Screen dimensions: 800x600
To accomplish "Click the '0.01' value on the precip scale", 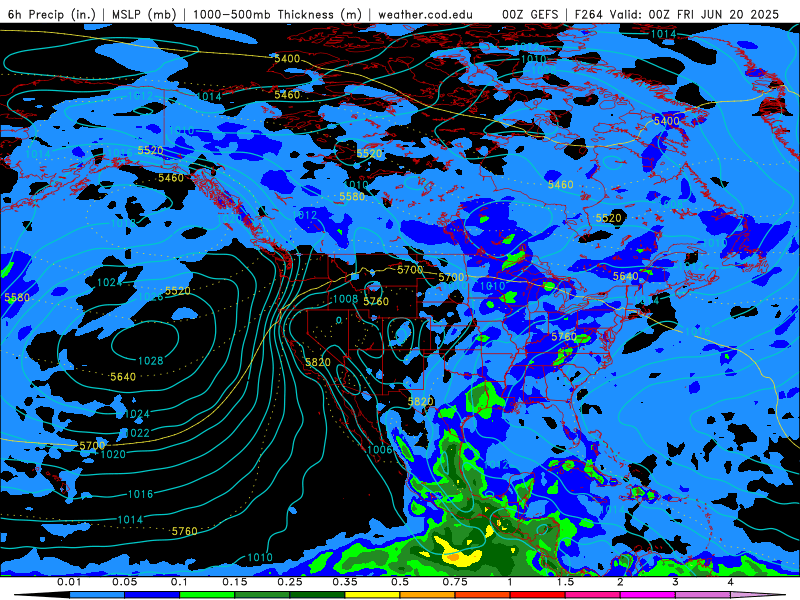I will click(x=69, y=582).
